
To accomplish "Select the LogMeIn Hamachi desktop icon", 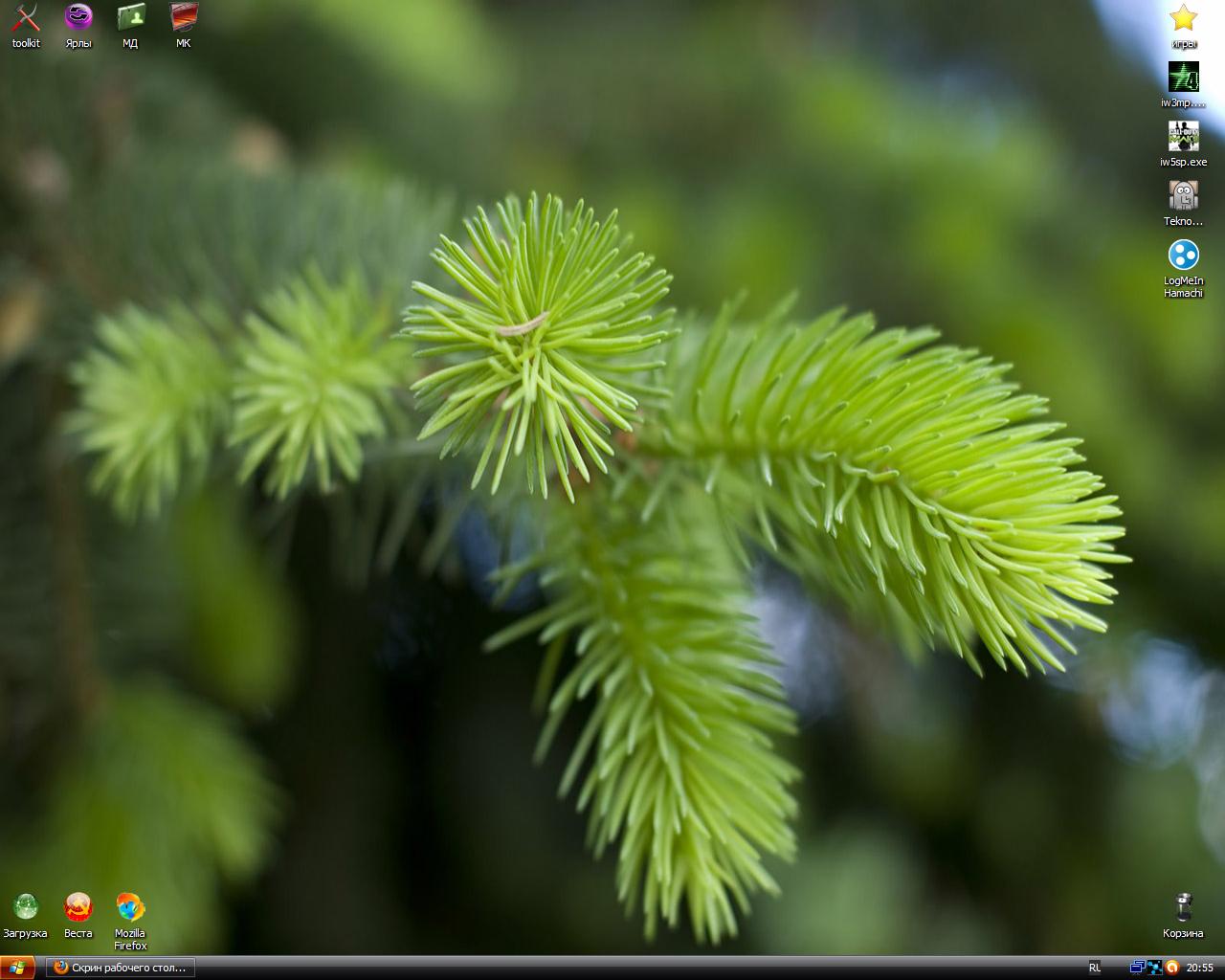I will [x=1183, y=256].
